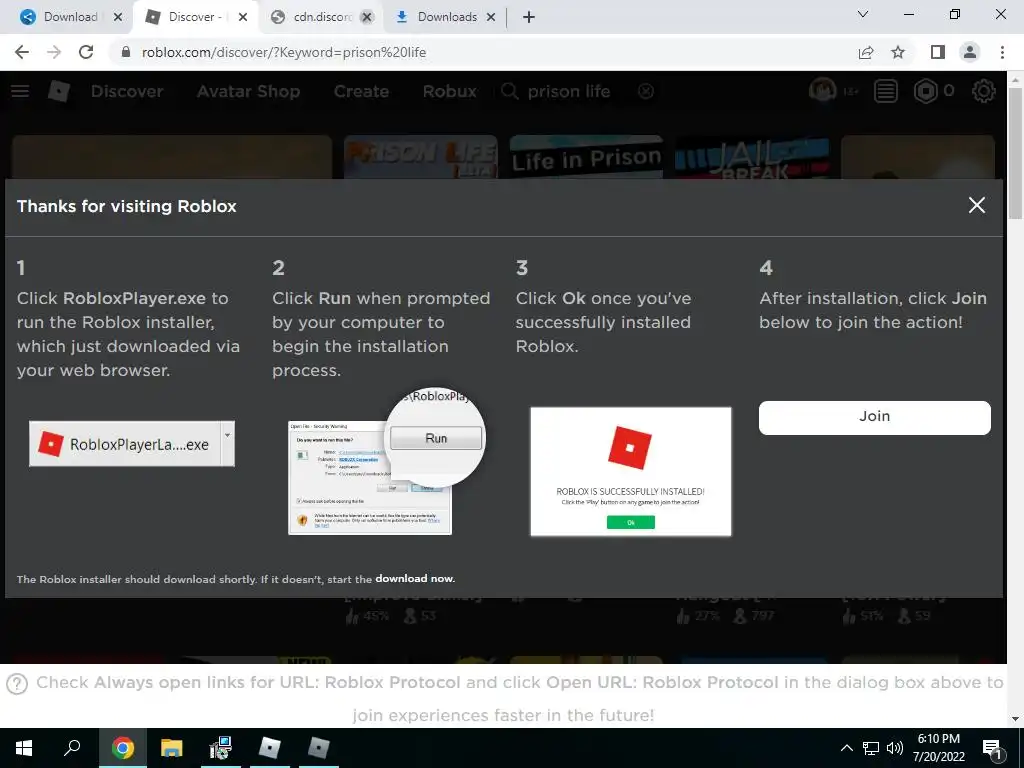Click the second Roblox taskbar icon
This screenshot has width=1024, height=768.
319,748
